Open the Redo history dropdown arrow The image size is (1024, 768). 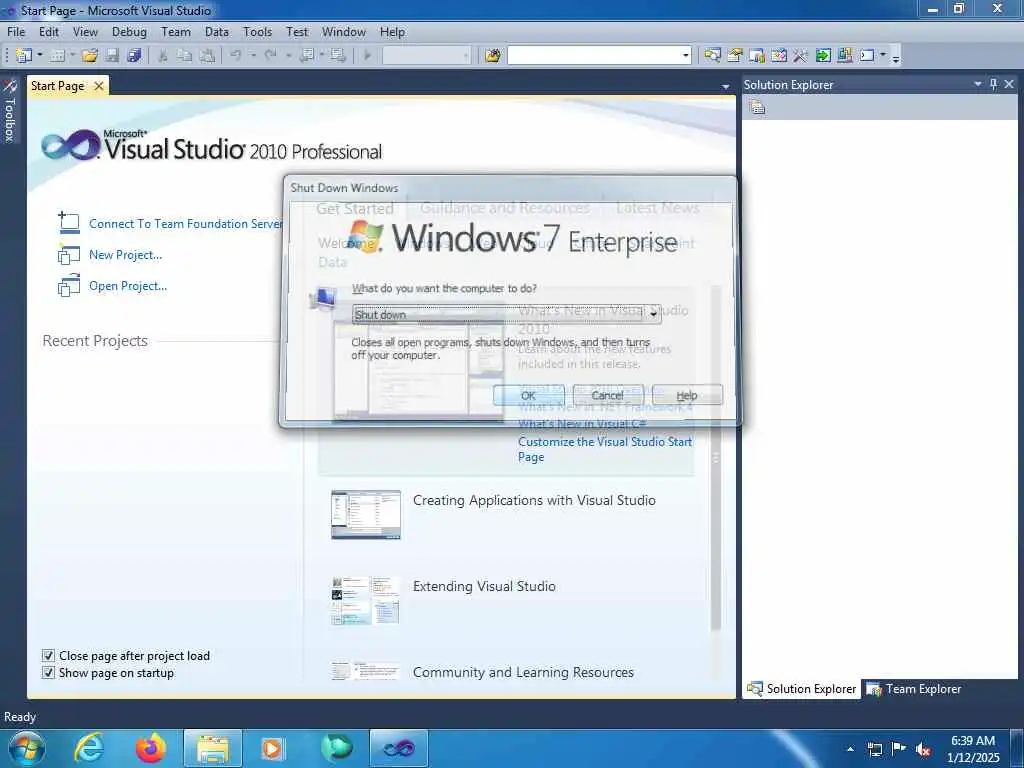(x=288, y=56)
